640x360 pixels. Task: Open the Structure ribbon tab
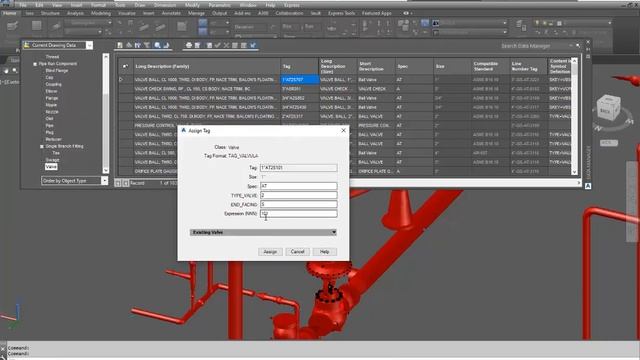tap(50, 13)
